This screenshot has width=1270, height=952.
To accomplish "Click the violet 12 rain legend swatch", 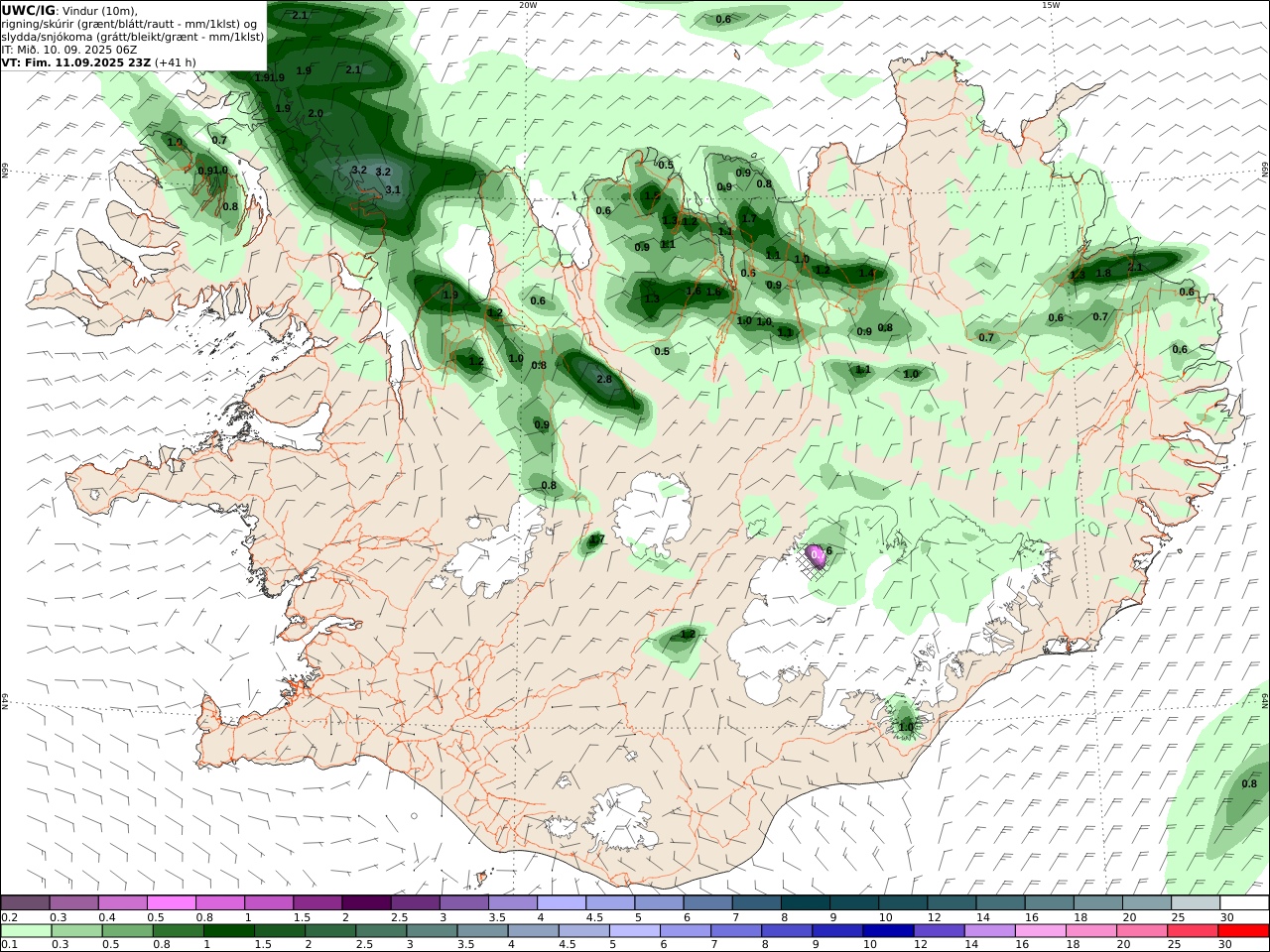I will click(x=939, y=930).
